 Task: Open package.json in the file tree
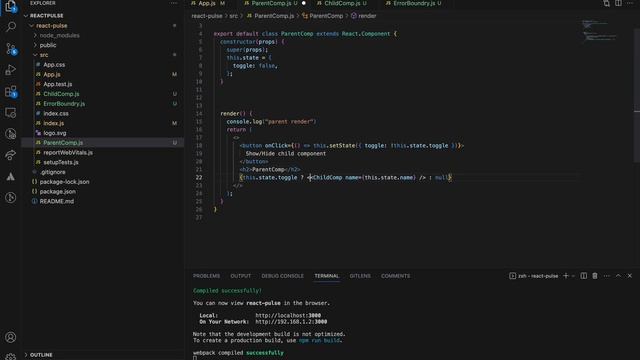point(58,192)
